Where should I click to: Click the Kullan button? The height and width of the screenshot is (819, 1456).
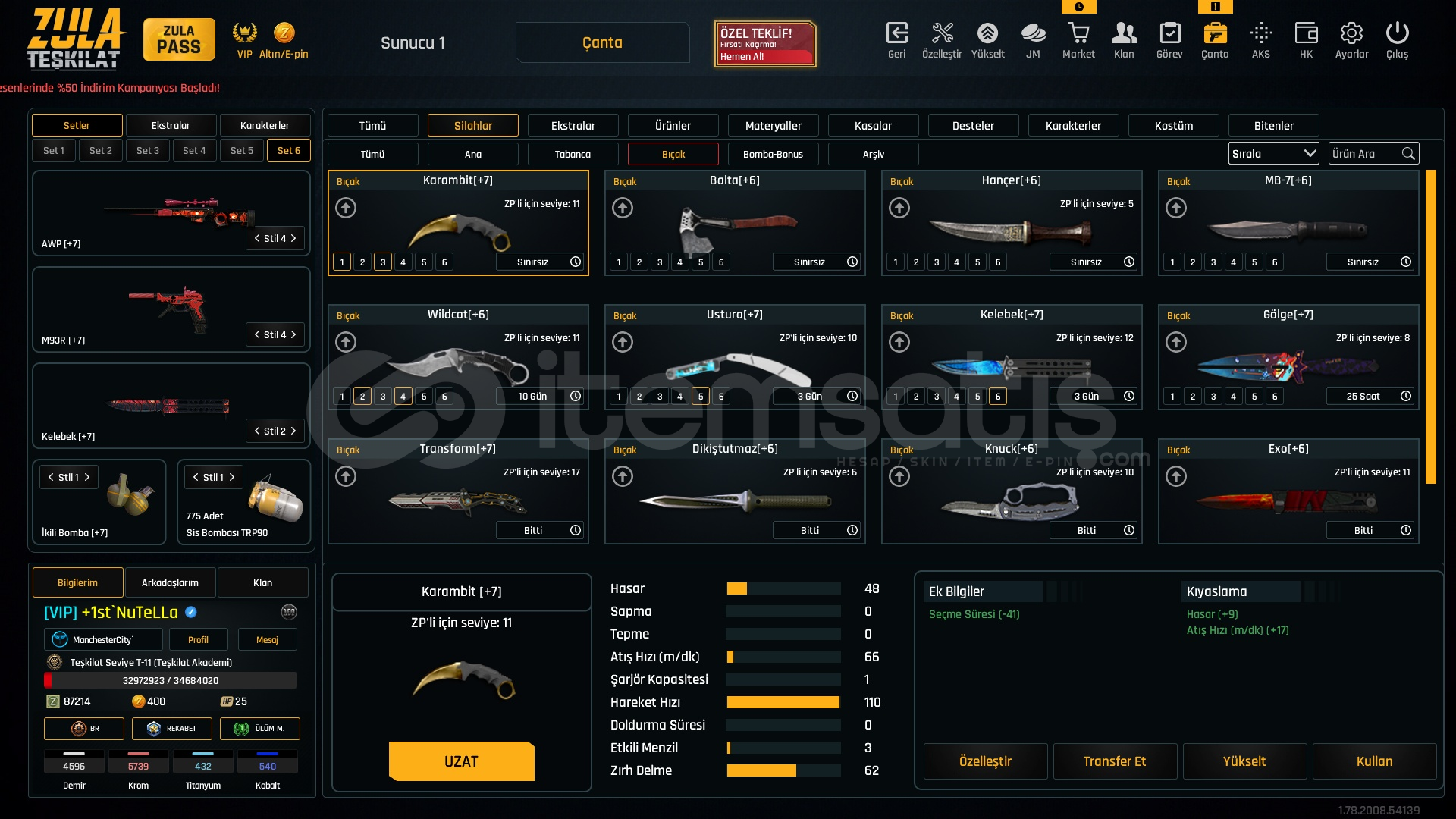point(1375,761)
